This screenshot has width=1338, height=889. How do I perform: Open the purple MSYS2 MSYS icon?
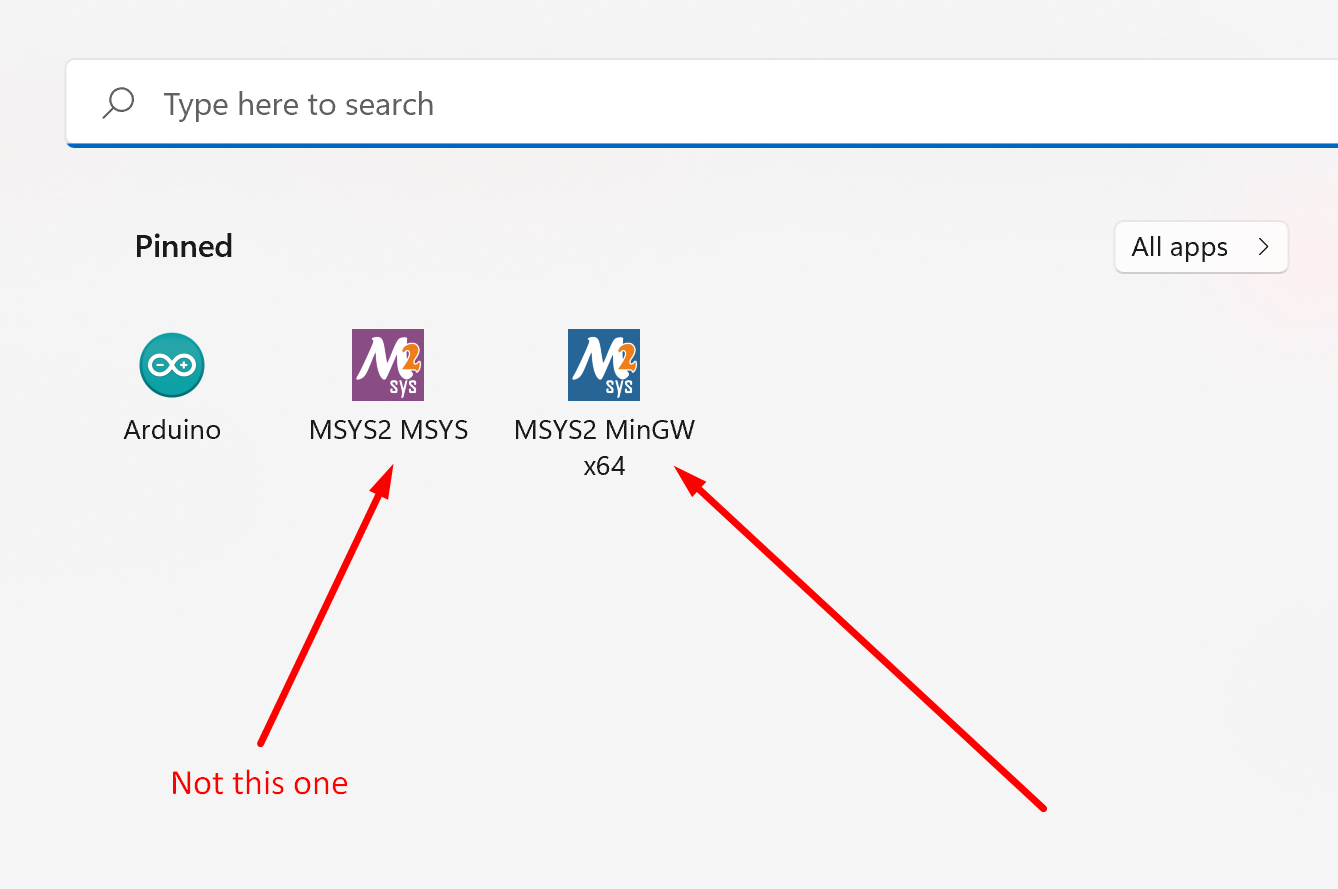[x=388, y=365]
